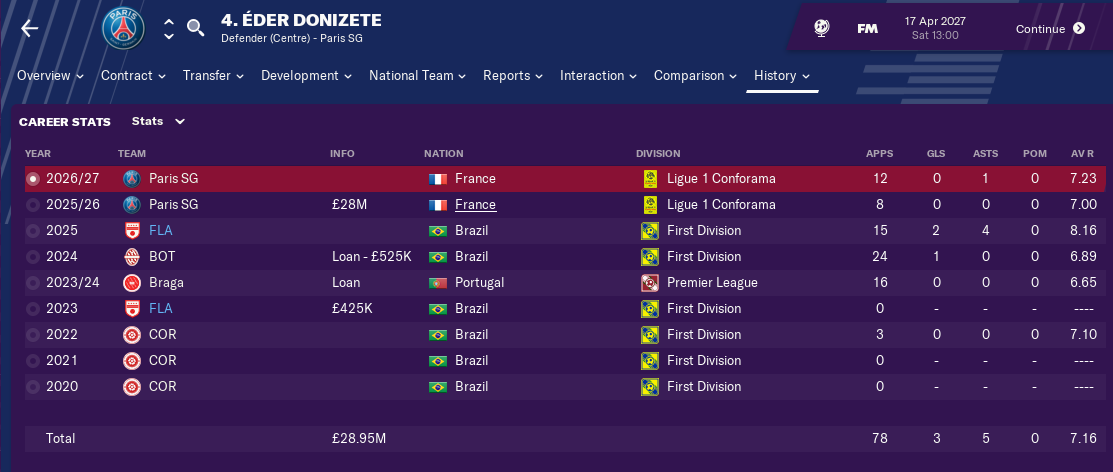
Task: Cycle players with the up/down chevrons
Action: [168, 28]
